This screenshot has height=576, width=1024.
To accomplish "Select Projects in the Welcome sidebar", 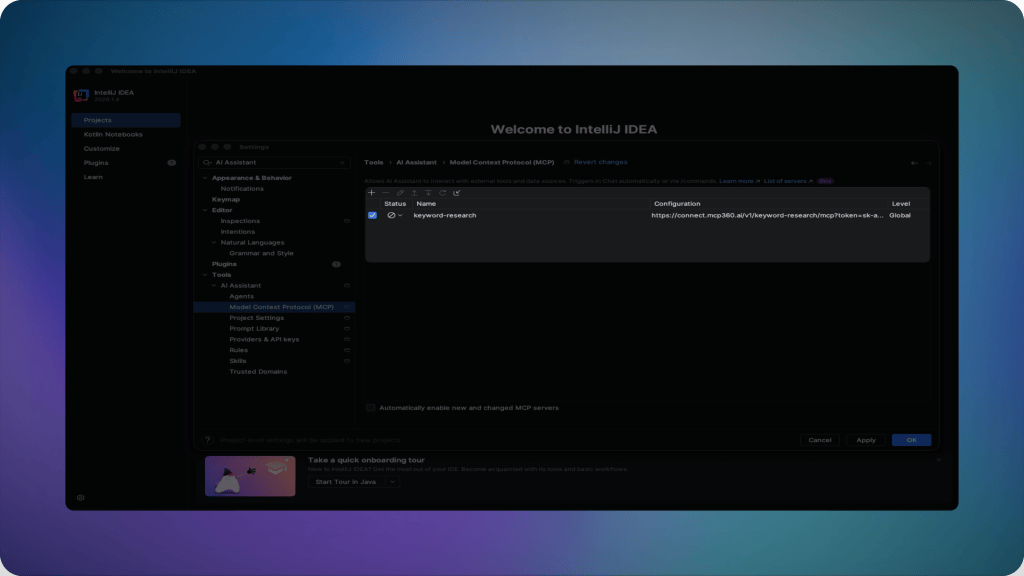I will (126, 120).
